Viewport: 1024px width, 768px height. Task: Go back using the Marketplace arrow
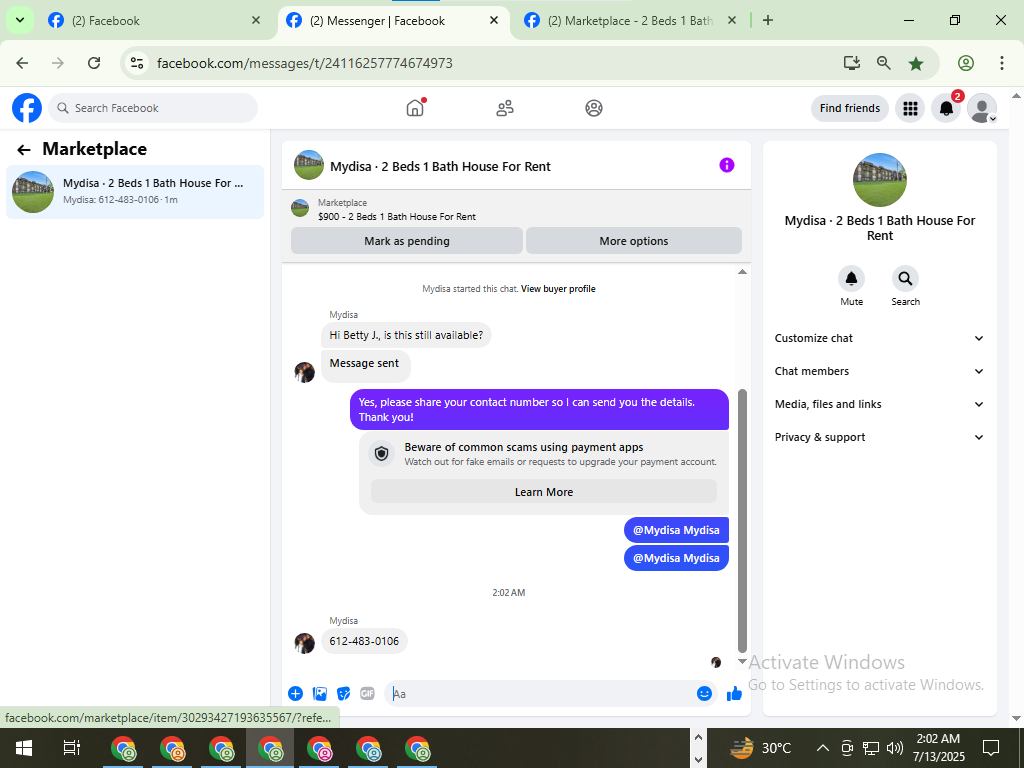point(24,150)
